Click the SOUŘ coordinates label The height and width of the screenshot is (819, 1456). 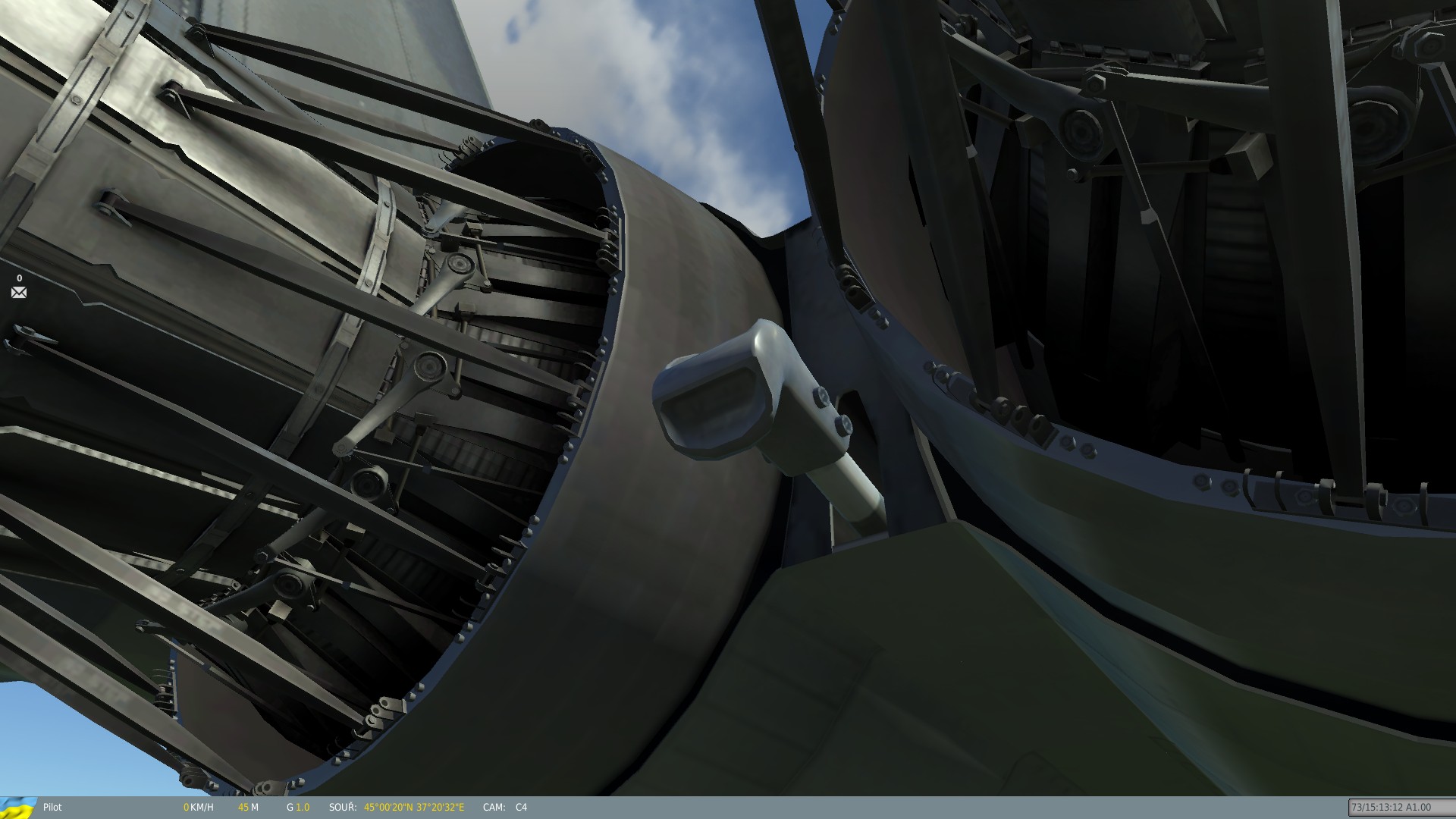pyautogui.click(x=343, y=808)
